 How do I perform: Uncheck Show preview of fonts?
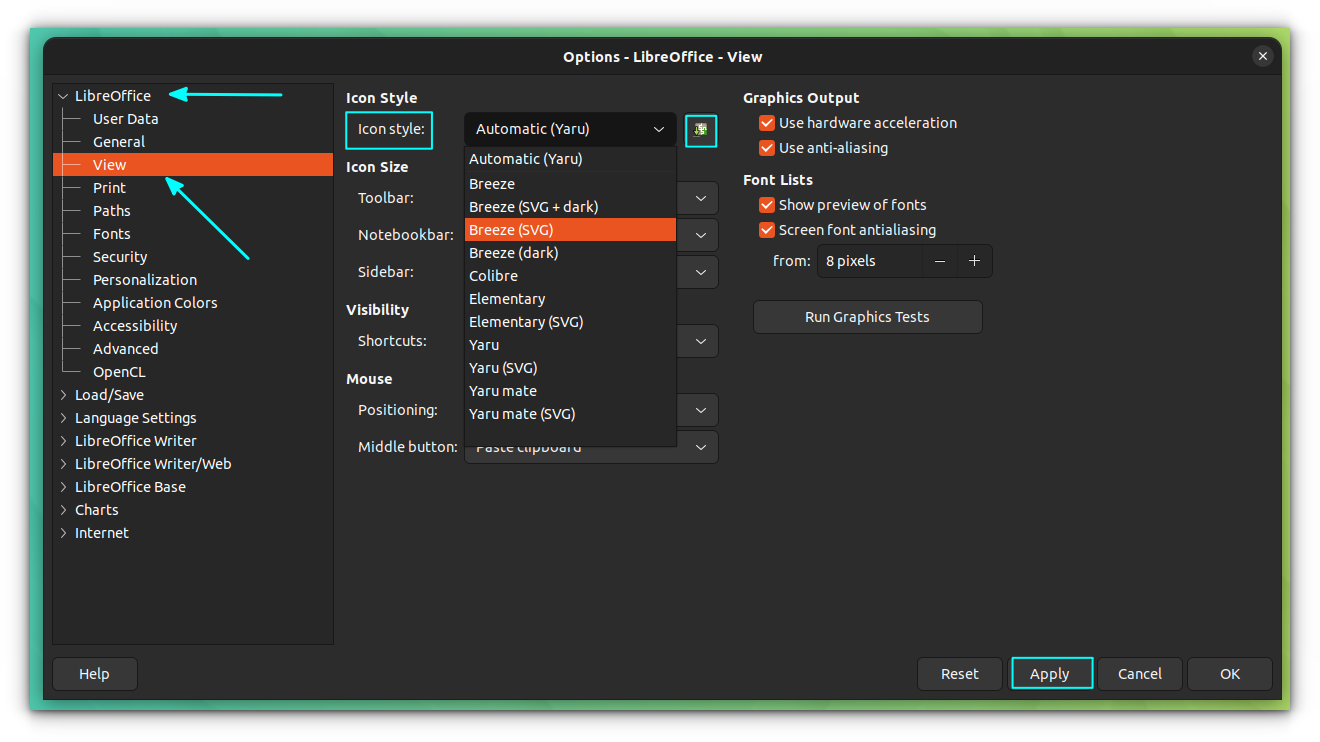click(767, 205)
